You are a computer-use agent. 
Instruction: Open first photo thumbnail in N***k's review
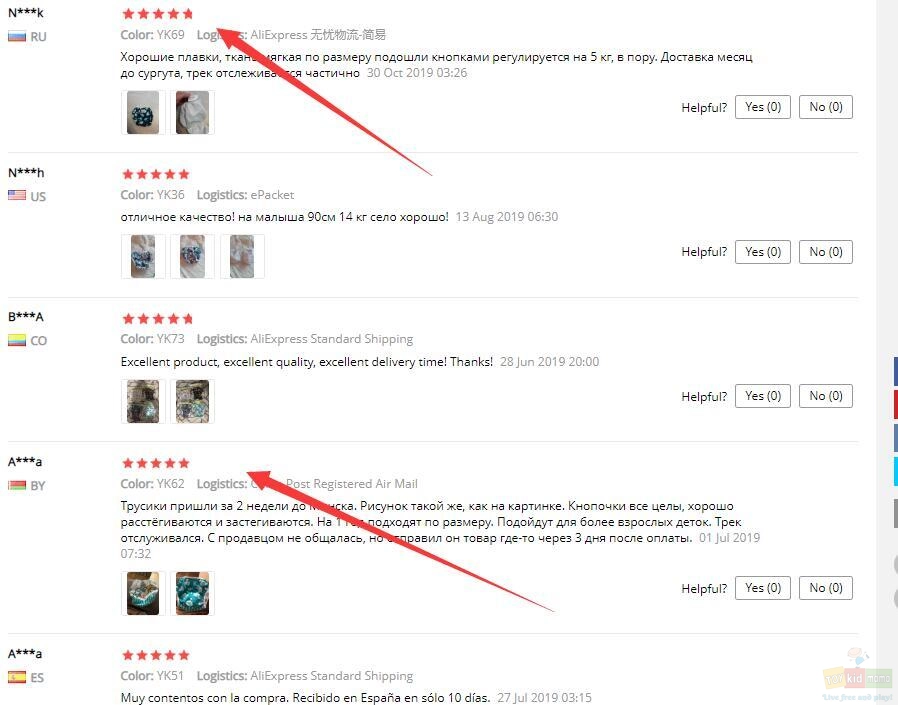coord(143,113)
